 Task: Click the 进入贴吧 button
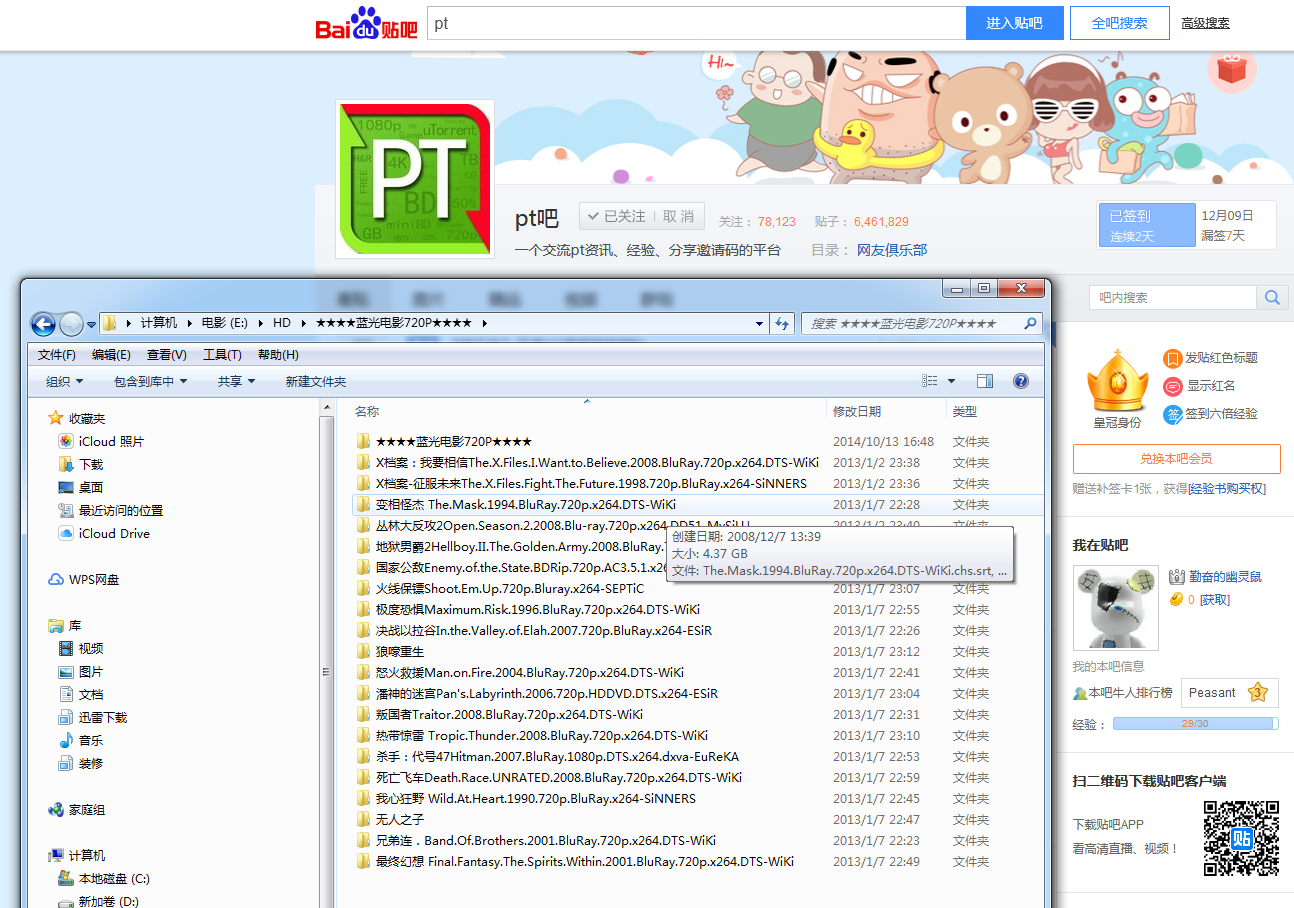1014,23
